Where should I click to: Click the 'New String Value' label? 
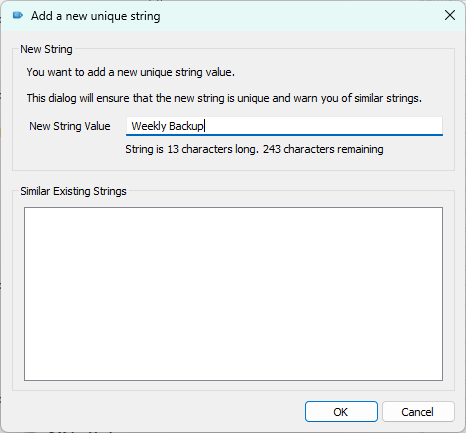point(70,126)
